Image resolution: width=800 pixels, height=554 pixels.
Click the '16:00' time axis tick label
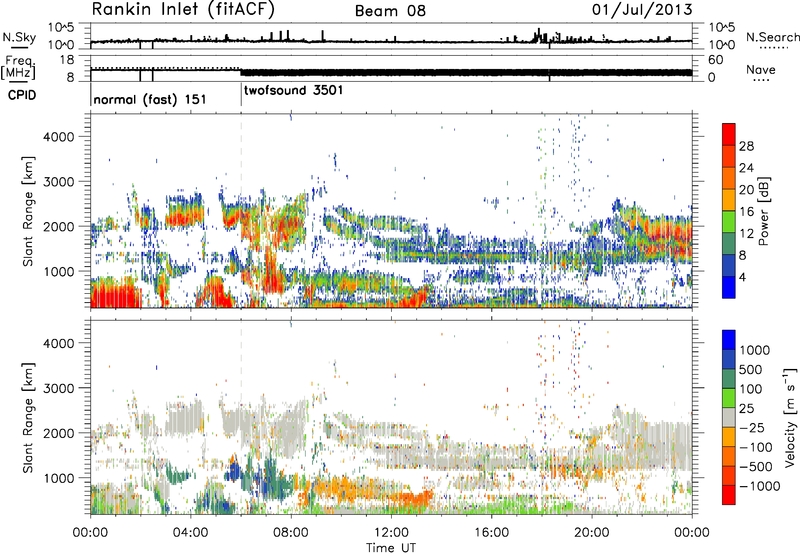491,533
